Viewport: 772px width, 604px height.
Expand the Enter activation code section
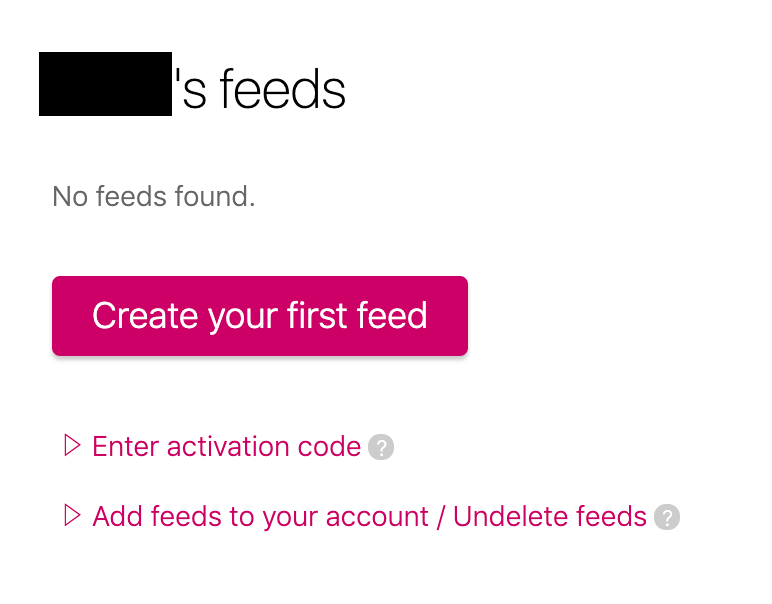point(226,446)
